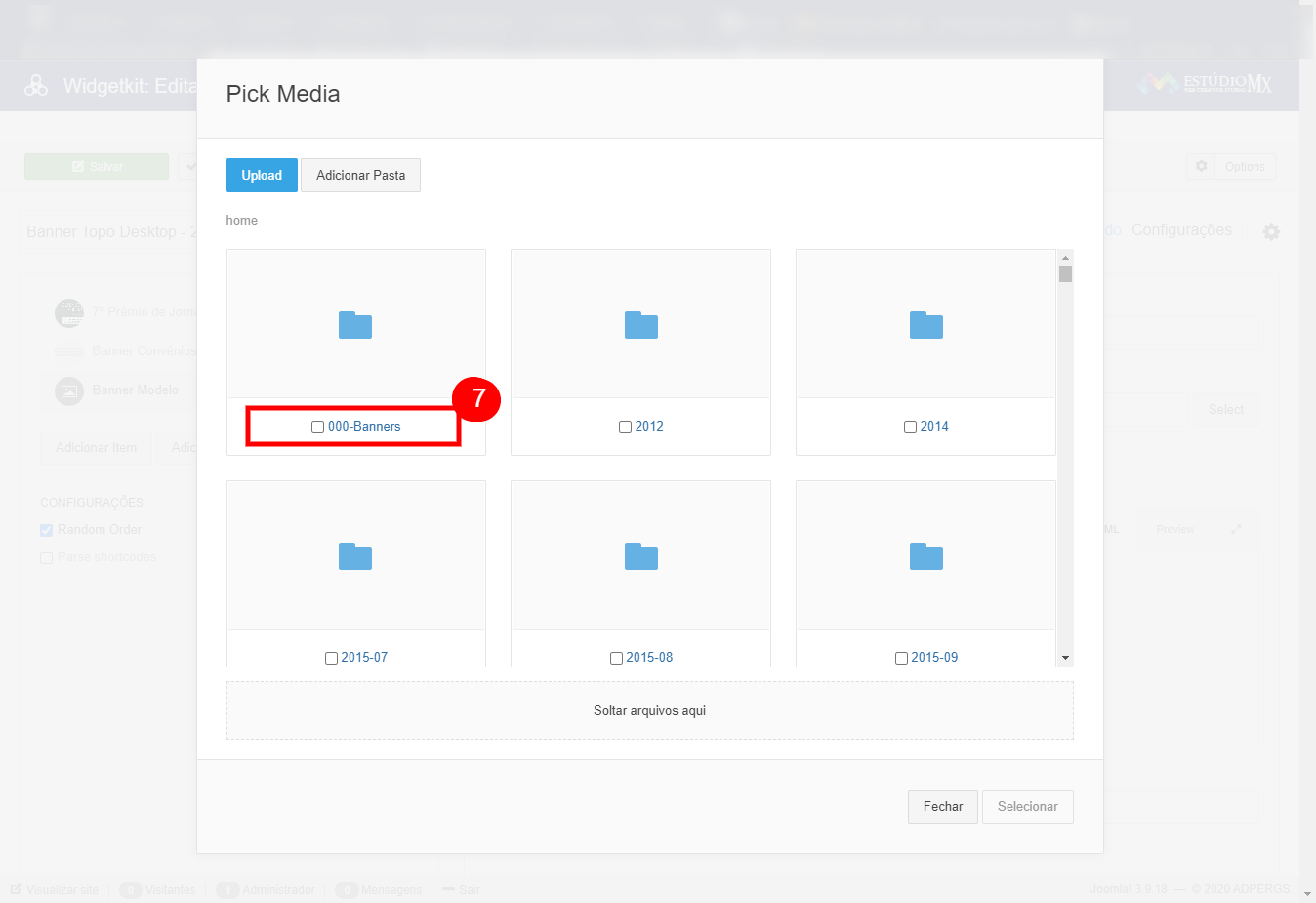Screen dimensions: 1316x903
Task: Check the 000-Banners checkbox
Action: point(317,428)
